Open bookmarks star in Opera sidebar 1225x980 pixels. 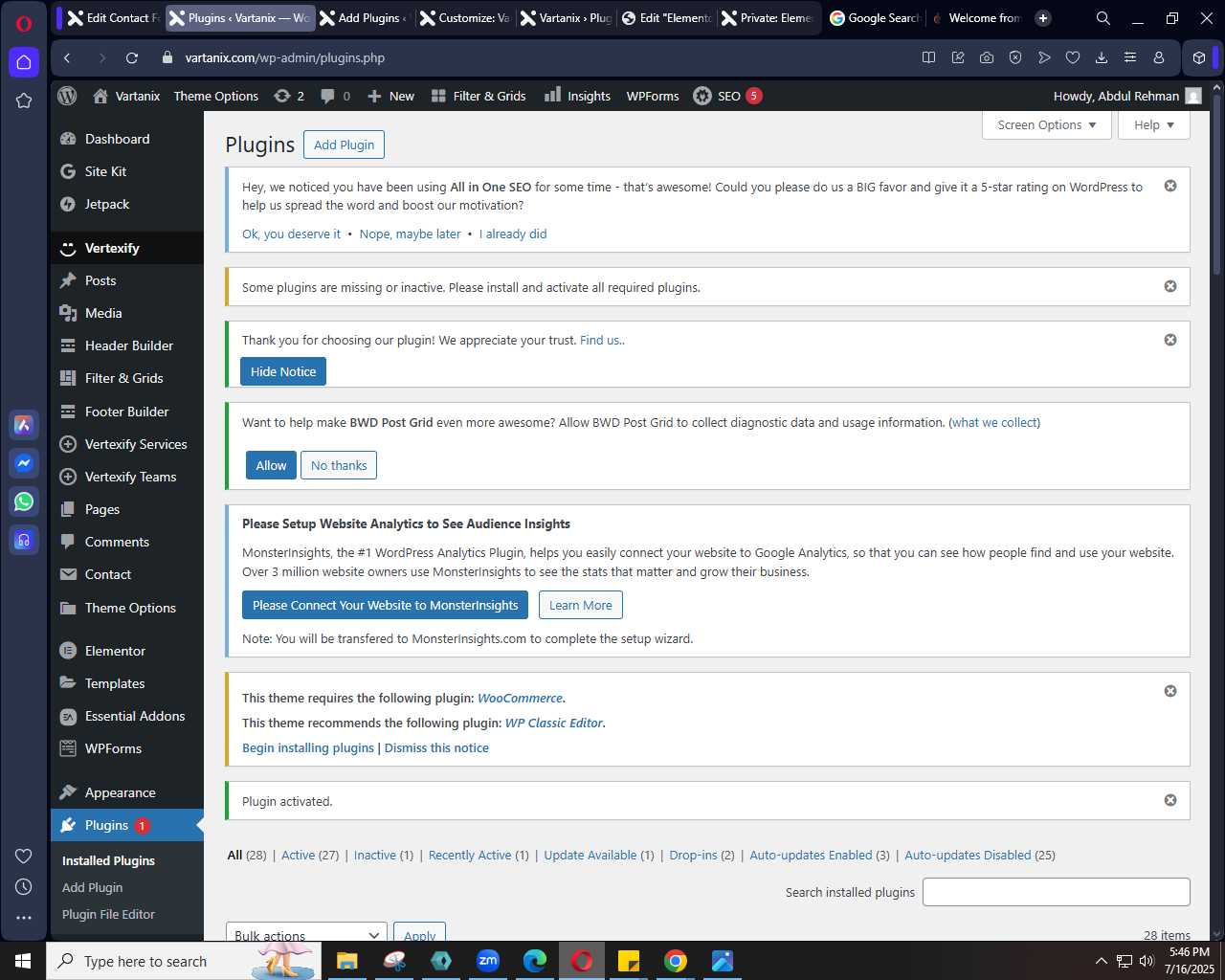coord(24,100)
